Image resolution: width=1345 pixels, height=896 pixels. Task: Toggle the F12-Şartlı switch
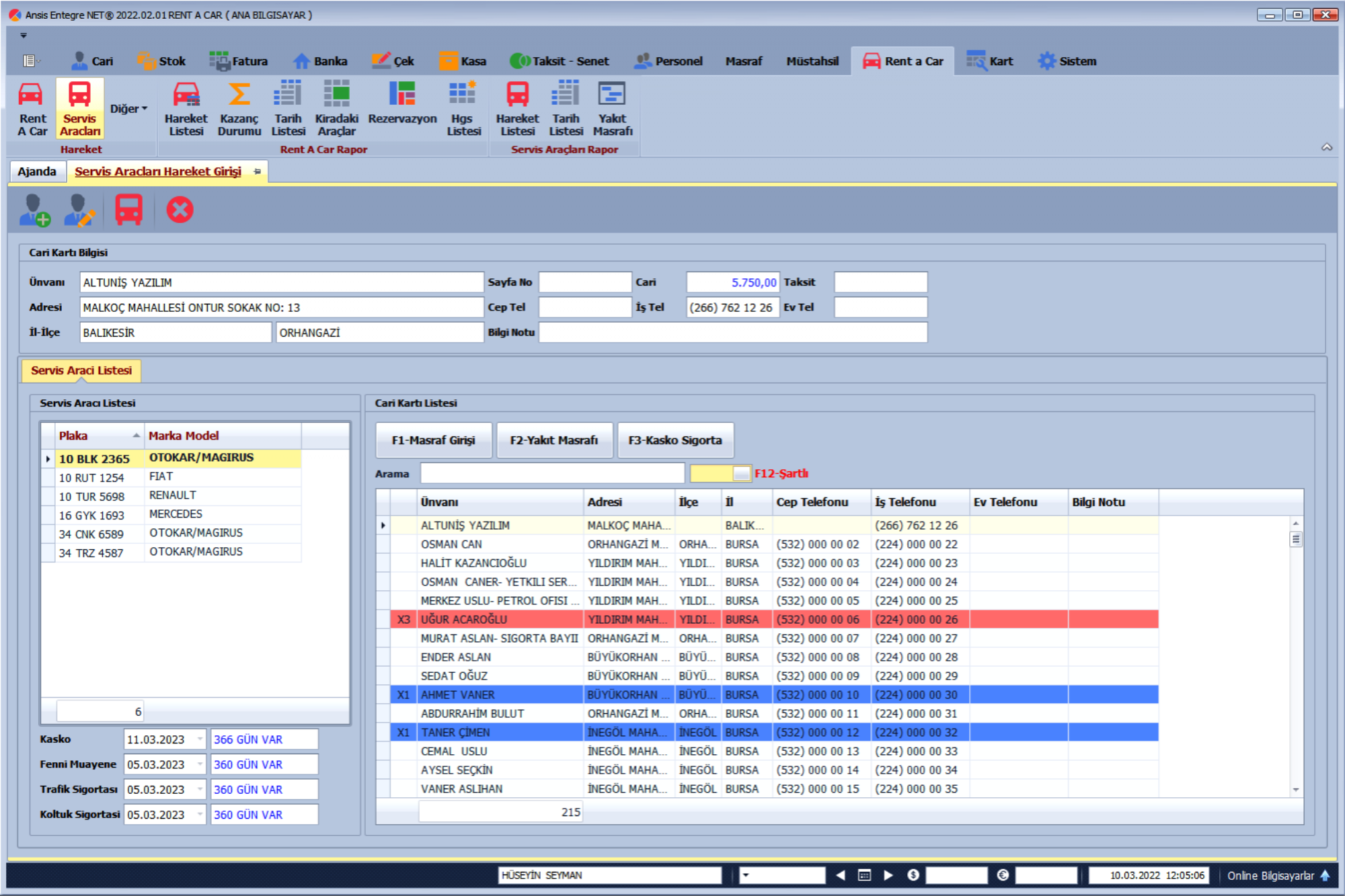pyautogui.click(x=720, y=473)
